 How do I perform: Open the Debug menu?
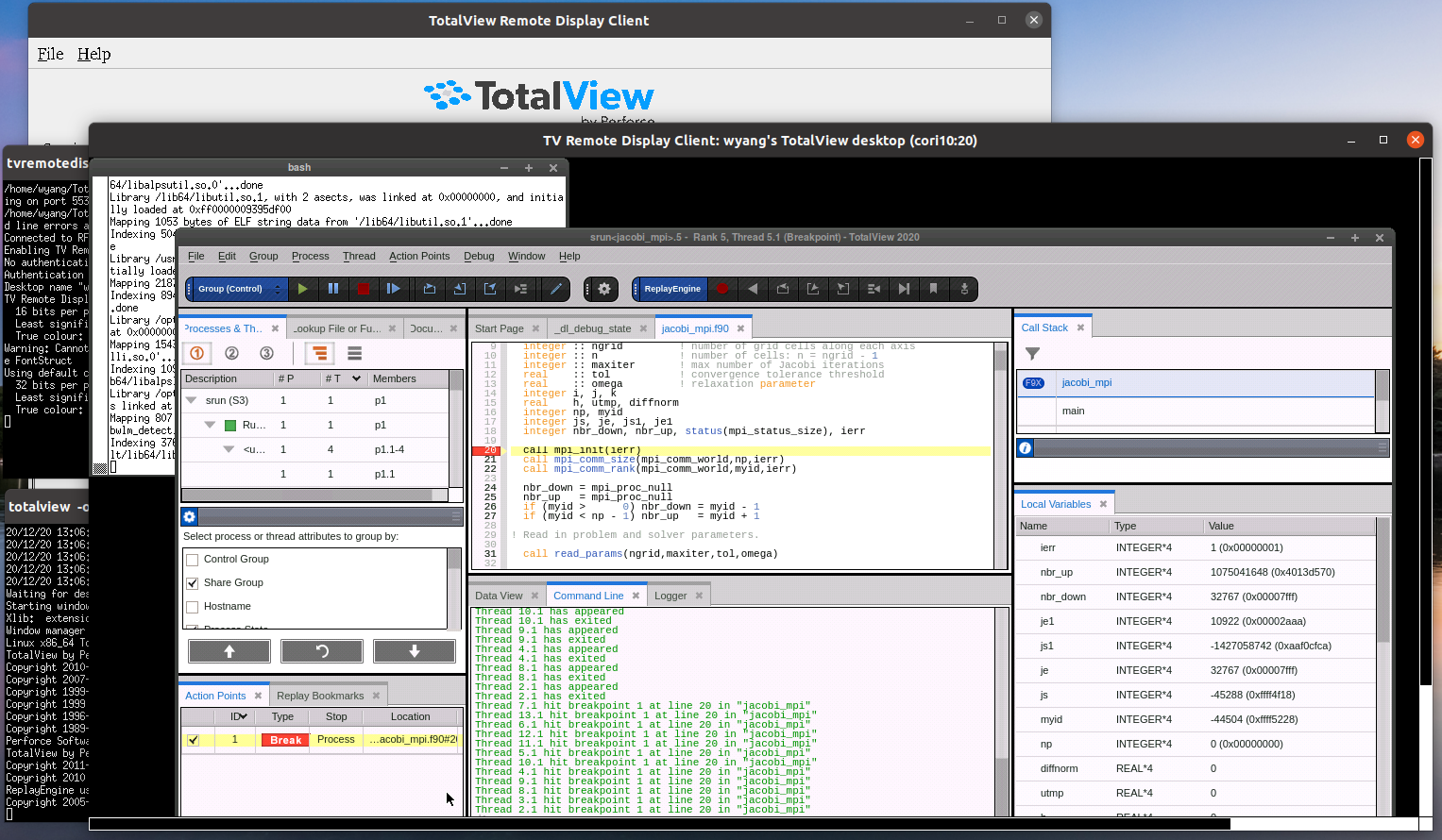coord(478,256)
